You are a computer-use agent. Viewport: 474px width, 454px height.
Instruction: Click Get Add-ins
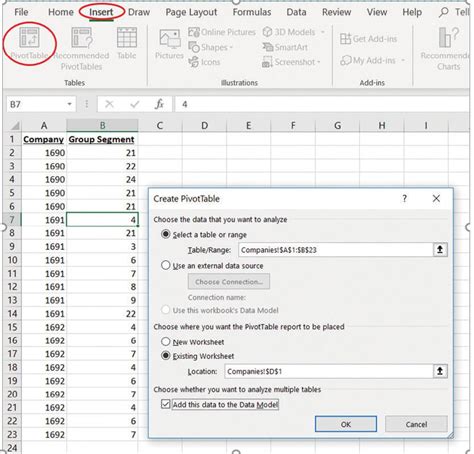pyautogui.click(x=368, y=39)
